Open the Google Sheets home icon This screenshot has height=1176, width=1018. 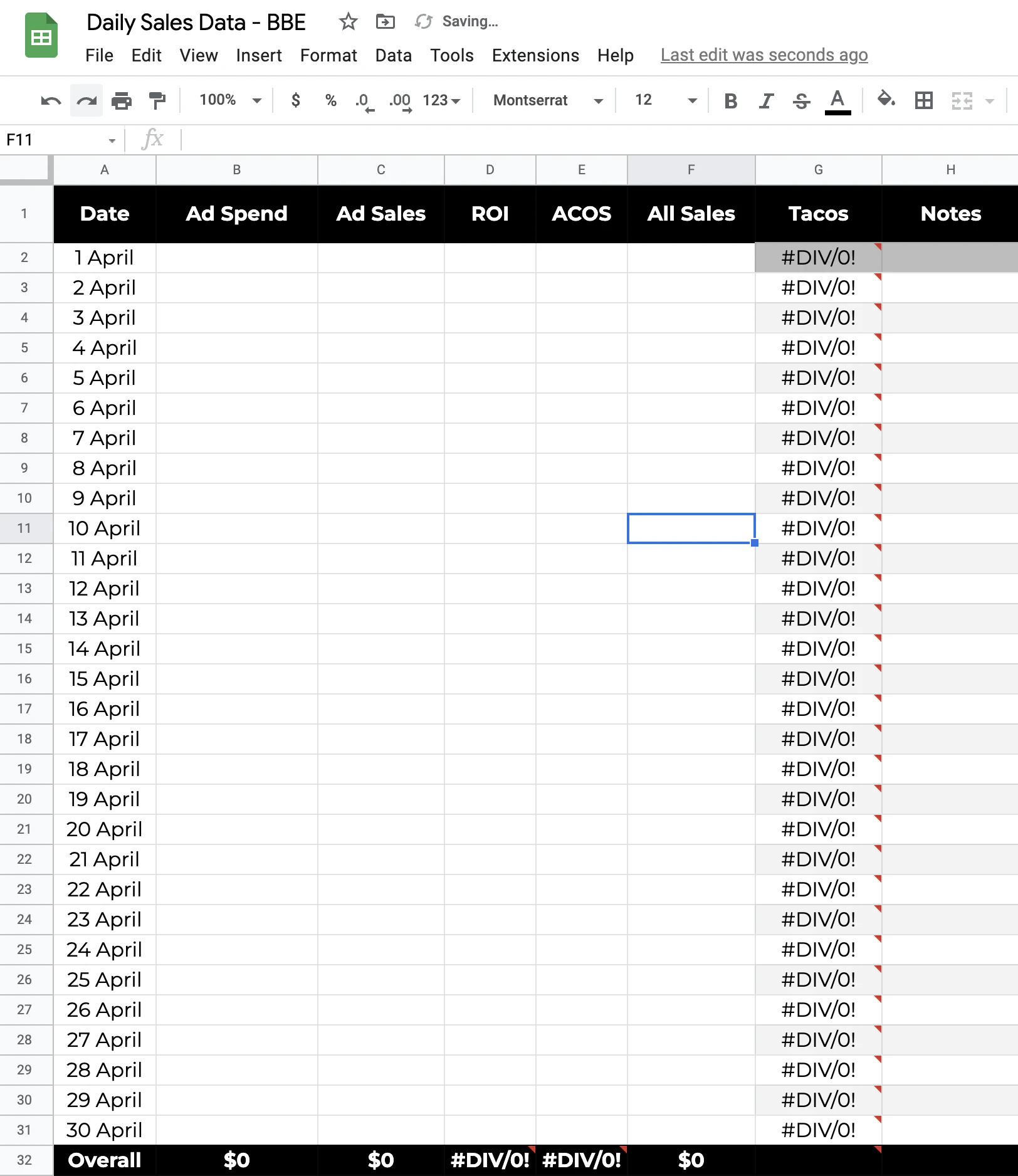41,35
